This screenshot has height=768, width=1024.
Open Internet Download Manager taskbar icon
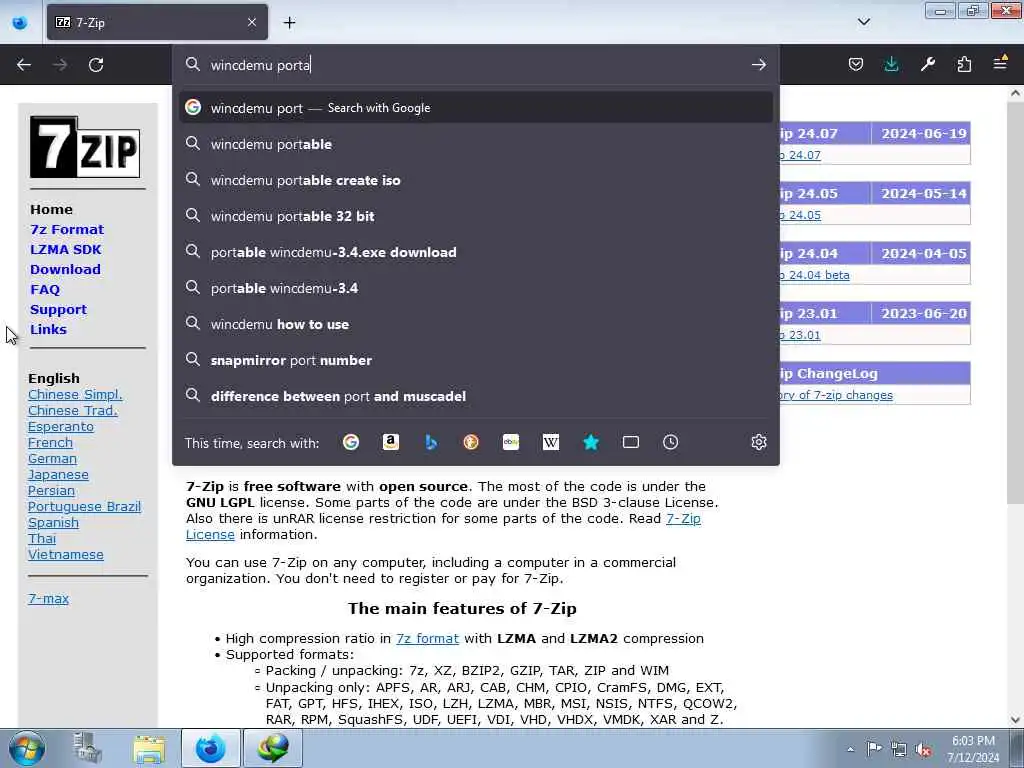pyautogui.click(x=272, y=748)
